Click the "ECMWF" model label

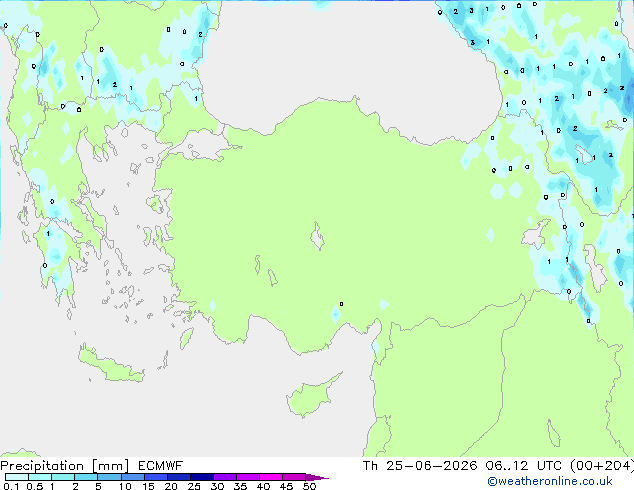click(160, 466)
